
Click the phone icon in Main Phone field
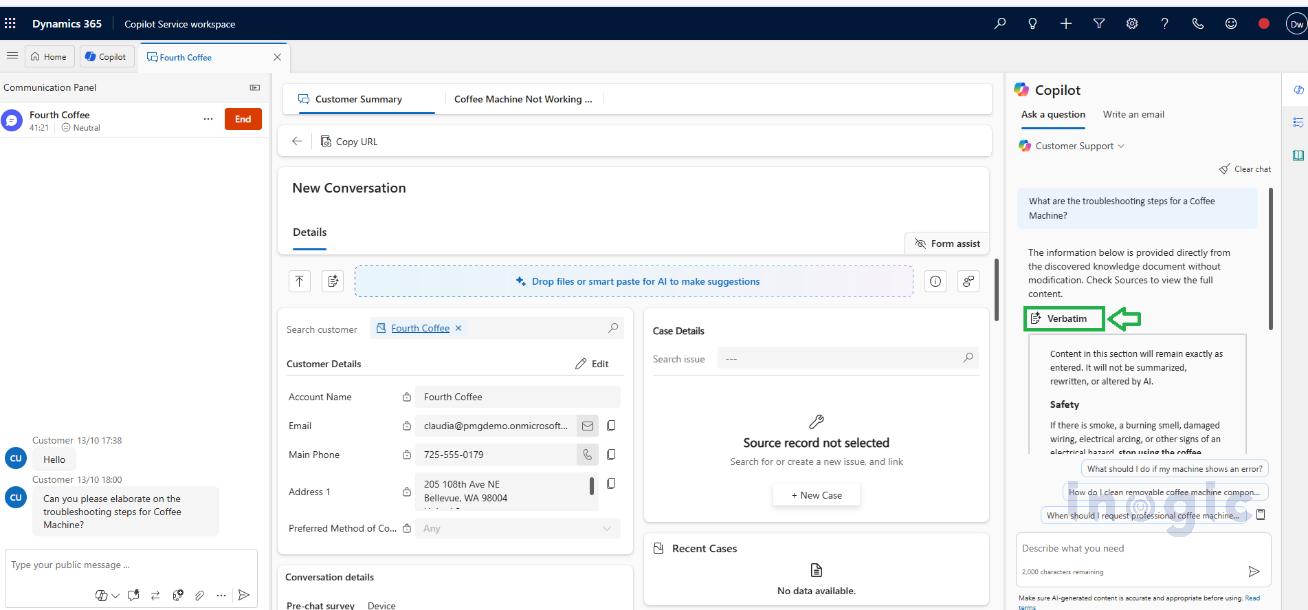point(587,454)
